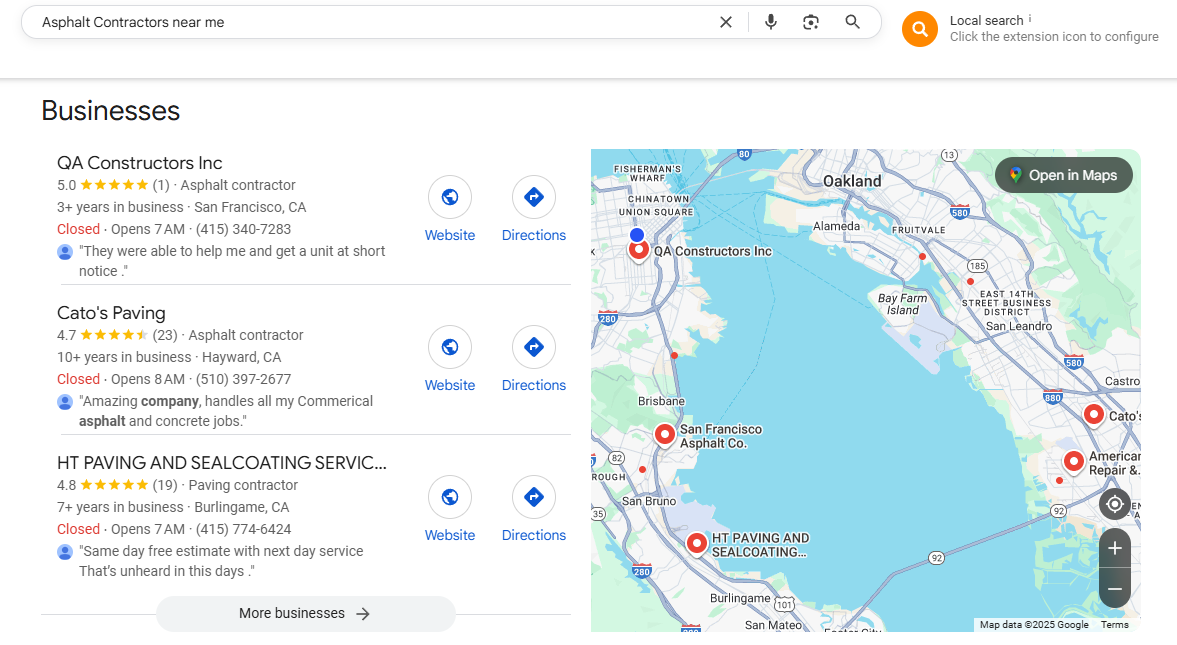Select San Francisco Asphalt Co. map pin

pos(665,434)
